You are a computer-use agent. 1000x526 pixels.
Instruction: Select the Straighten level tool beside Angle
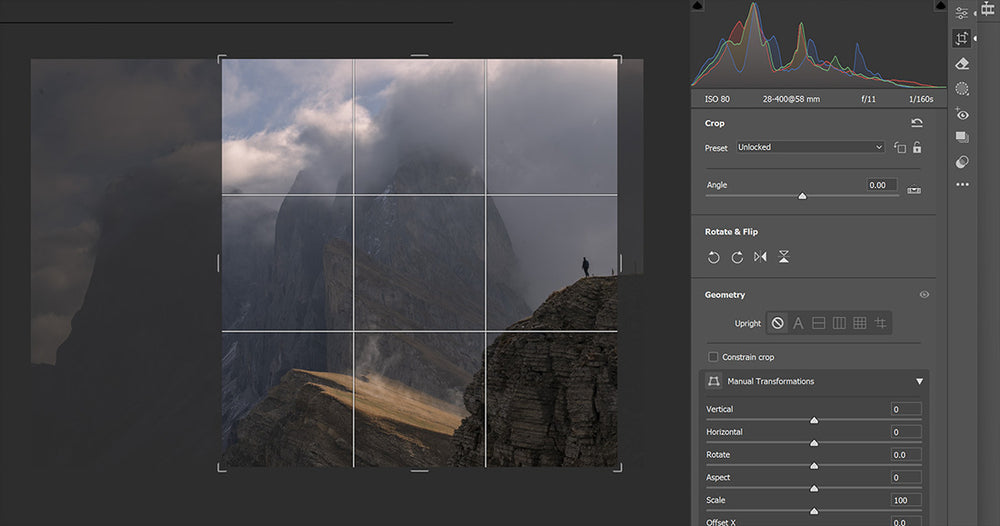coord(914,189)
